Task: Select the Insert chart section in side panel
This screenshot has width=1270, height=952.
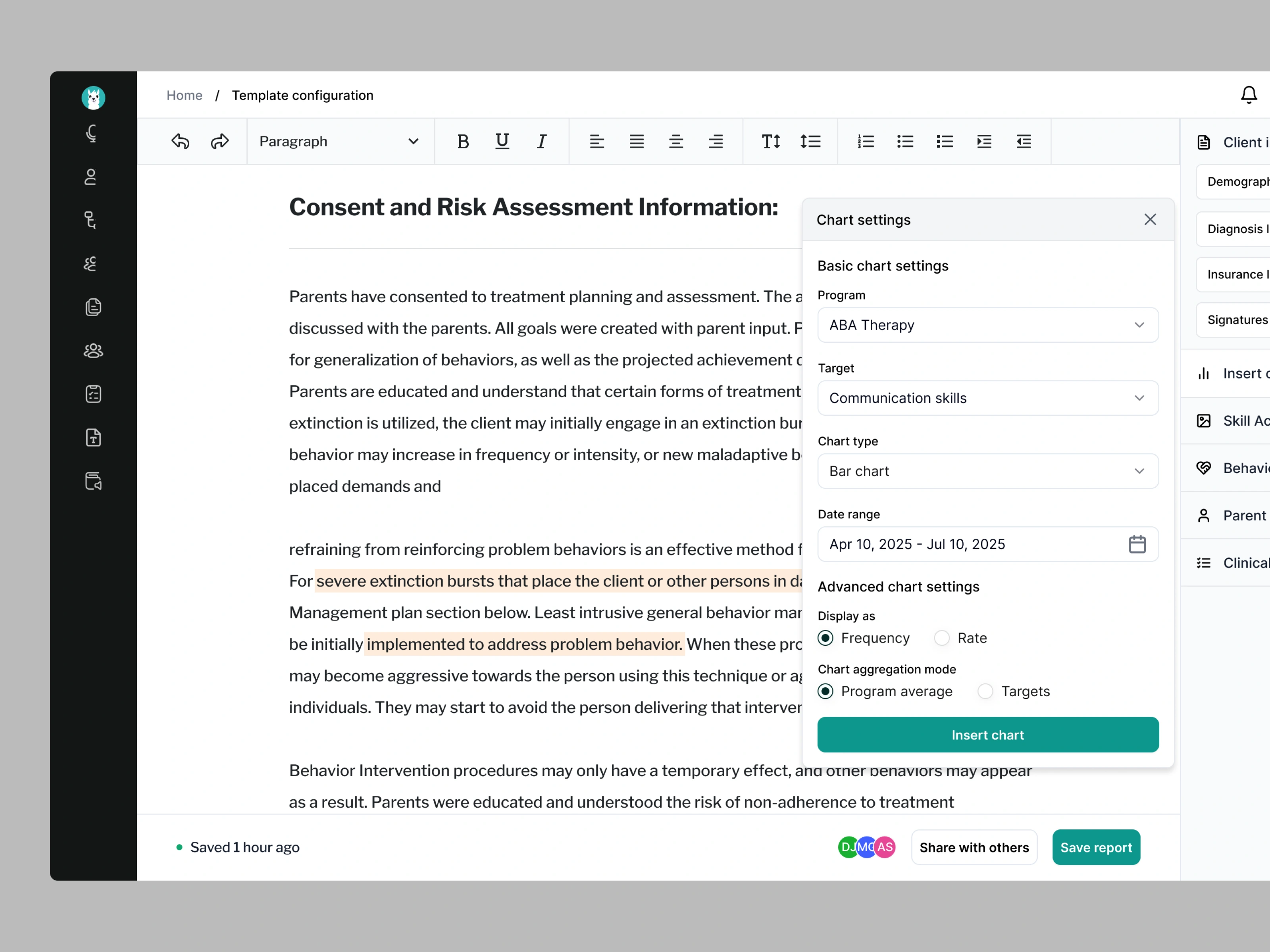Action: coord(1226,374)
